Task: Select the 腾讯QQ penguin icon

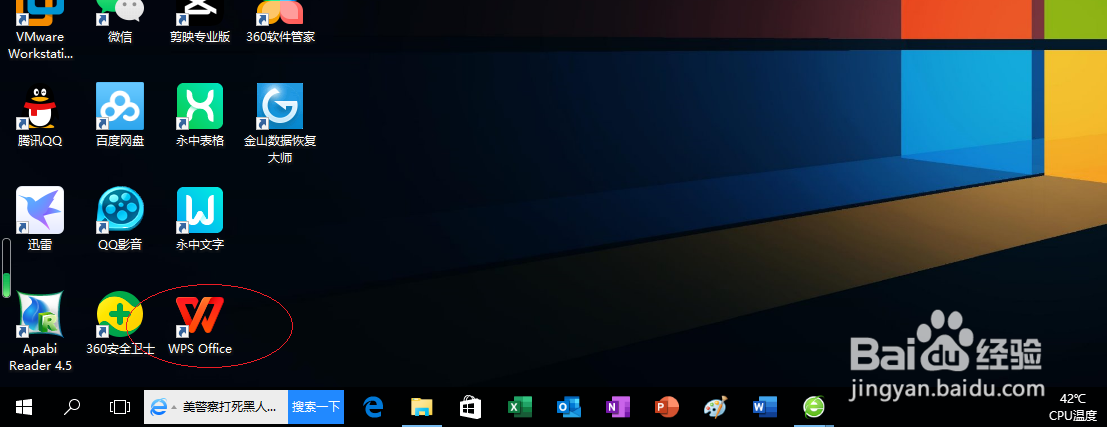Action: (40, 107)
